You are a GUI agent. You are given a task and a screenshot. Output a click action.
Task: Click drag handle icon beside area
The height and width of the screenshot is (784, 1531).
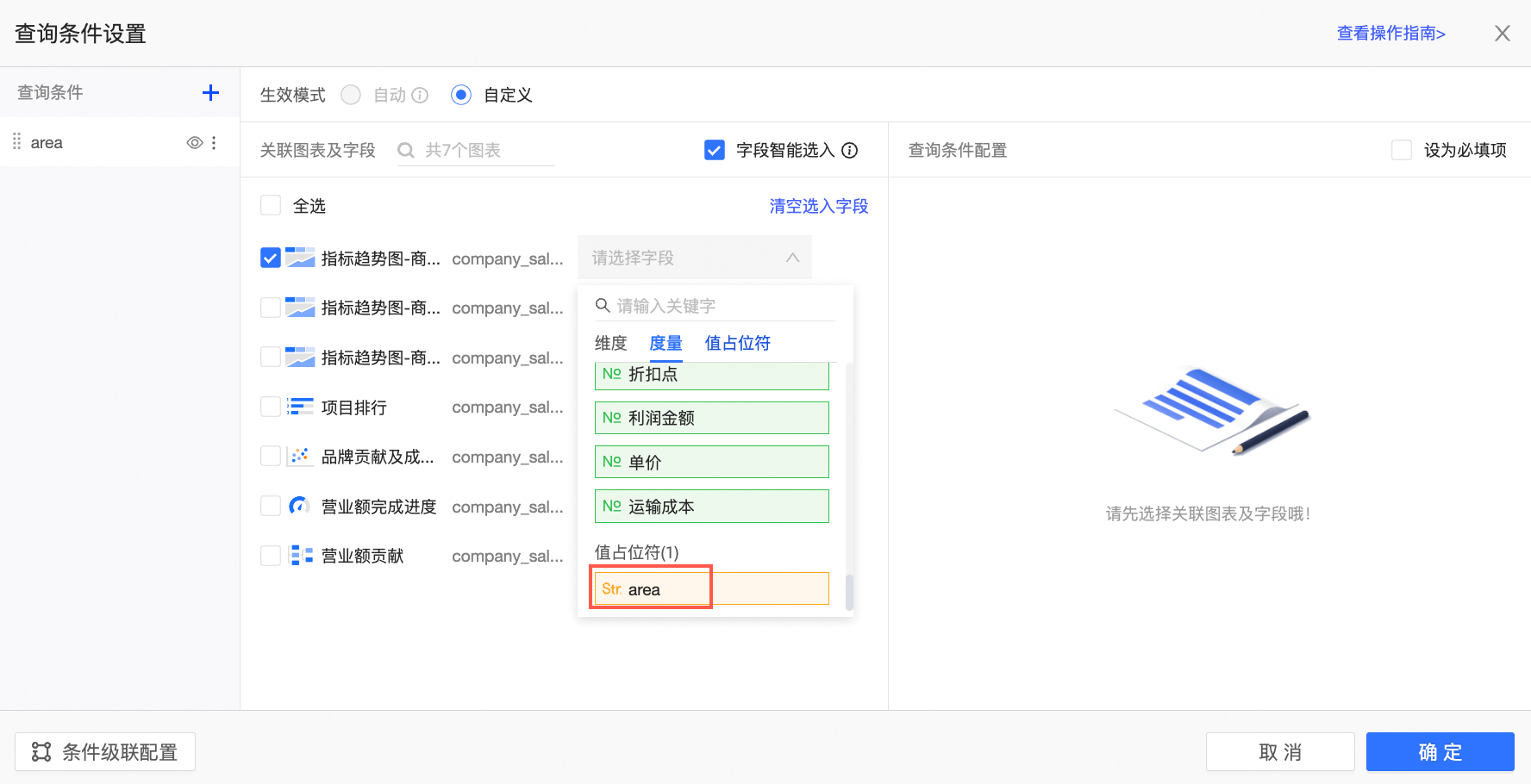pyautogui.click(x=16, y=142)
